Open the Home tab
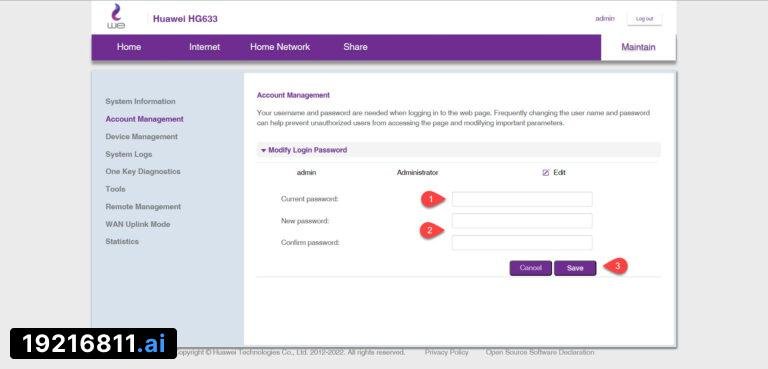Screen dimensions: 768x369 [129, 47]
